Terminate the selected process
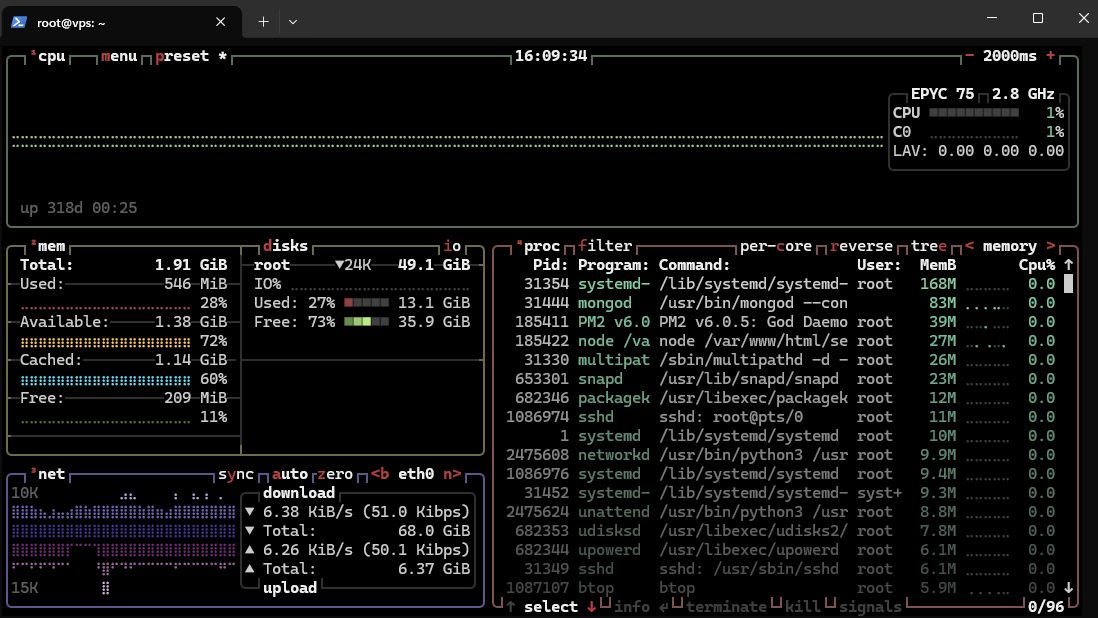Screen dimensions: 1098x618 pyautogui.click(x=727, y=607)
